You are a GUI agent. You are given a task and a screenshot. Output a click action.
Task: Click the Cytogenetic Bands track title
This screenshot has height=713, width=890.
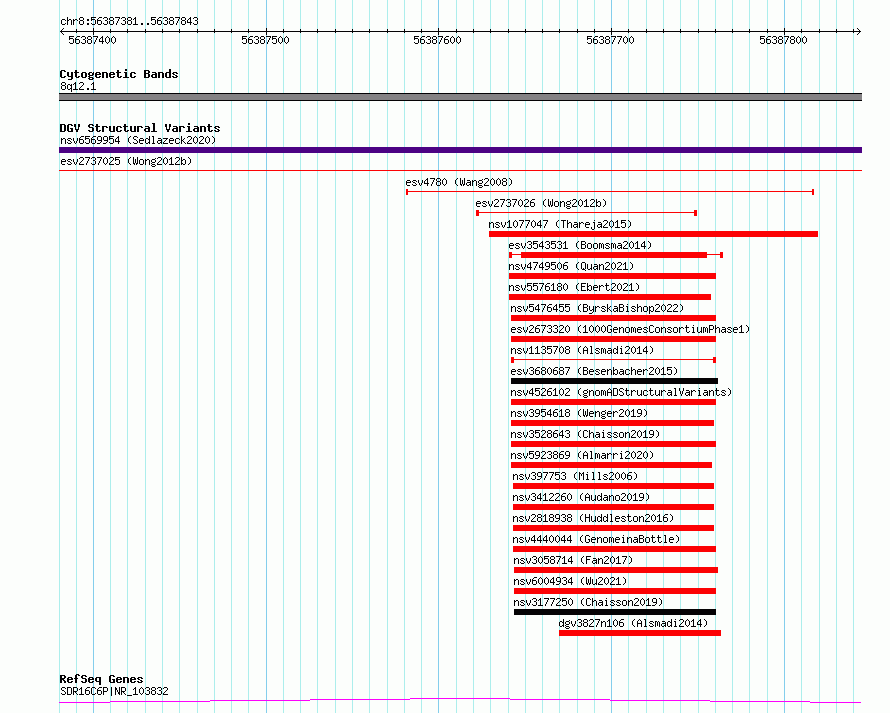coord(119,74)
